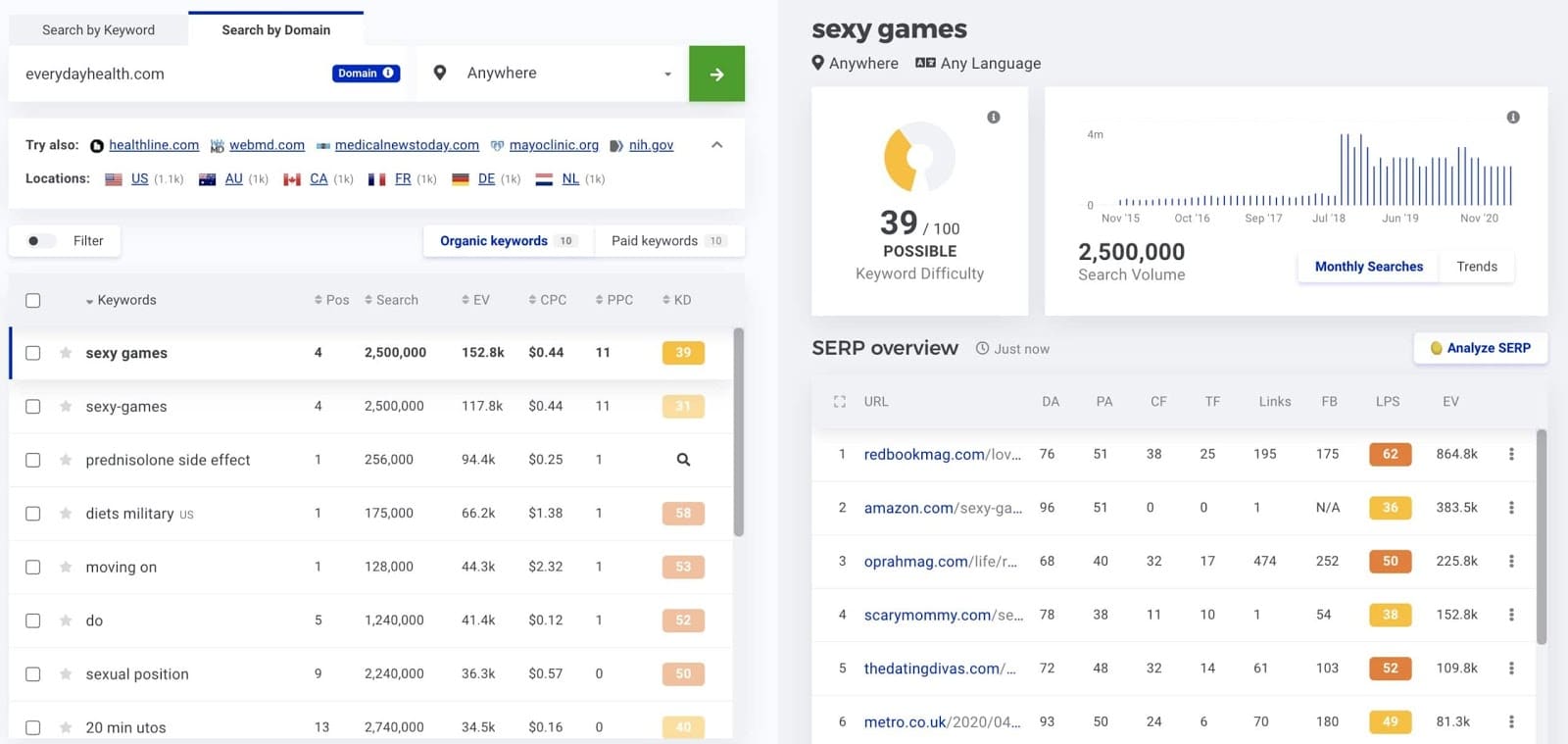This screenshot has height=744, width=1568.
Task: Open more options for amazon.com result
Action: [x=1511, y=508]
